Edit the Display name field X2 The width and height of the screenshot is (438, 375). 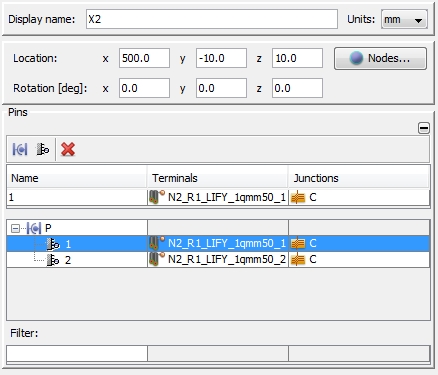(x=212, y=19)
